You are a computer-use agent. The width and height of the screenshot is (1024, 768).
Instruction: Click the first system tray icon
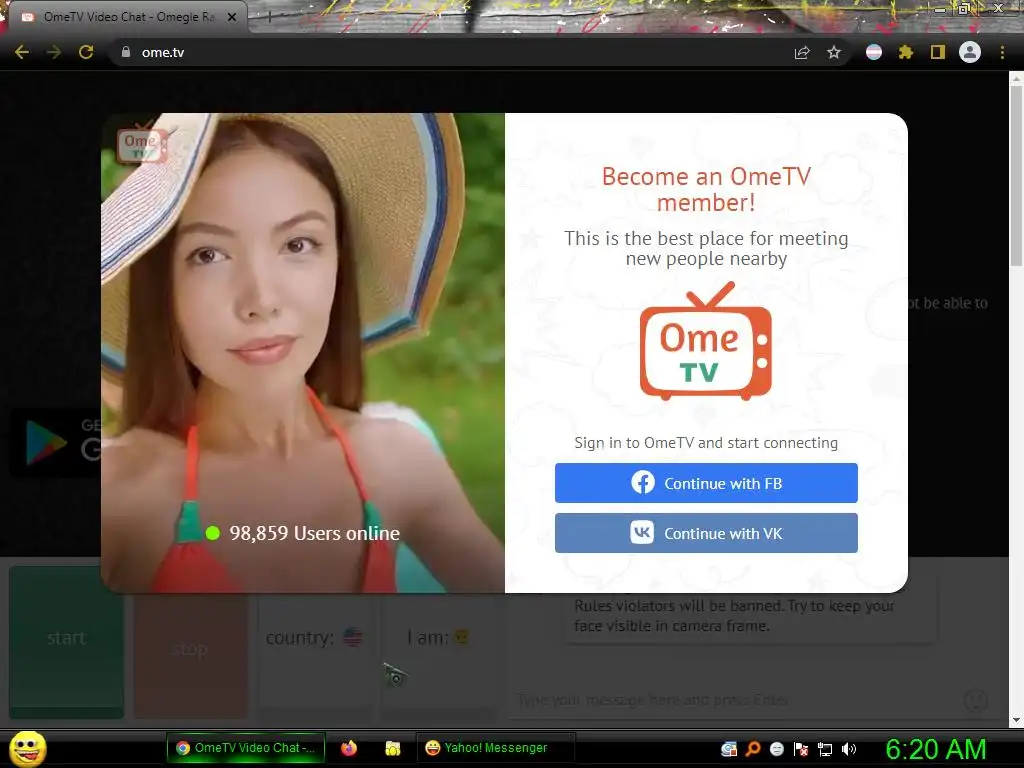tap(729, 749)
